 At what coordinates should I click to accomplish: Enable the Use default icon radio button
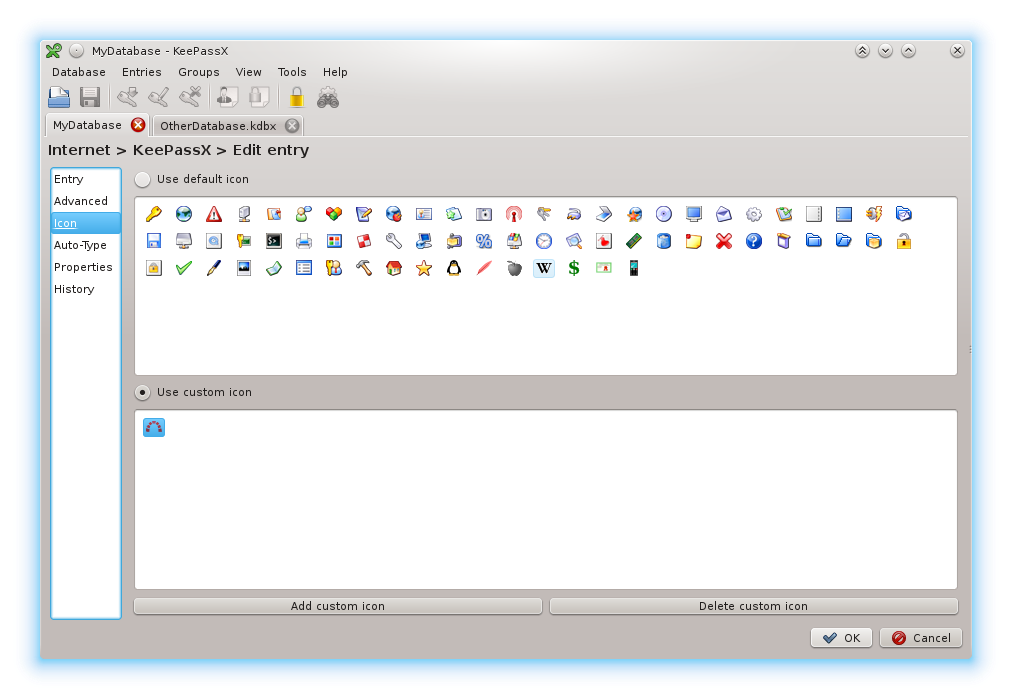(143, 179)
